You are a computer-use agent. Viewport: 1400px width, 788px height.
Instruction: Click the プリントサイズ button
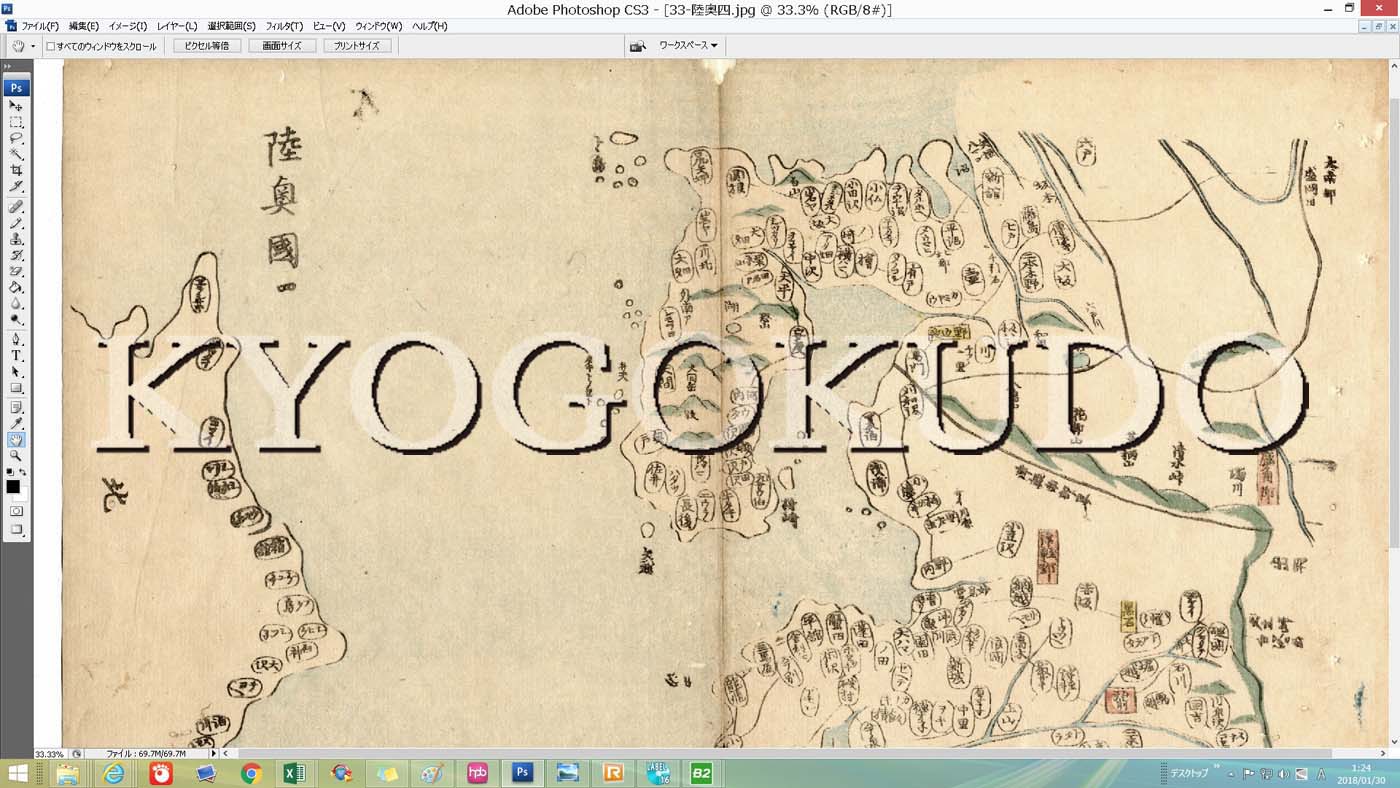click(357, 46)
